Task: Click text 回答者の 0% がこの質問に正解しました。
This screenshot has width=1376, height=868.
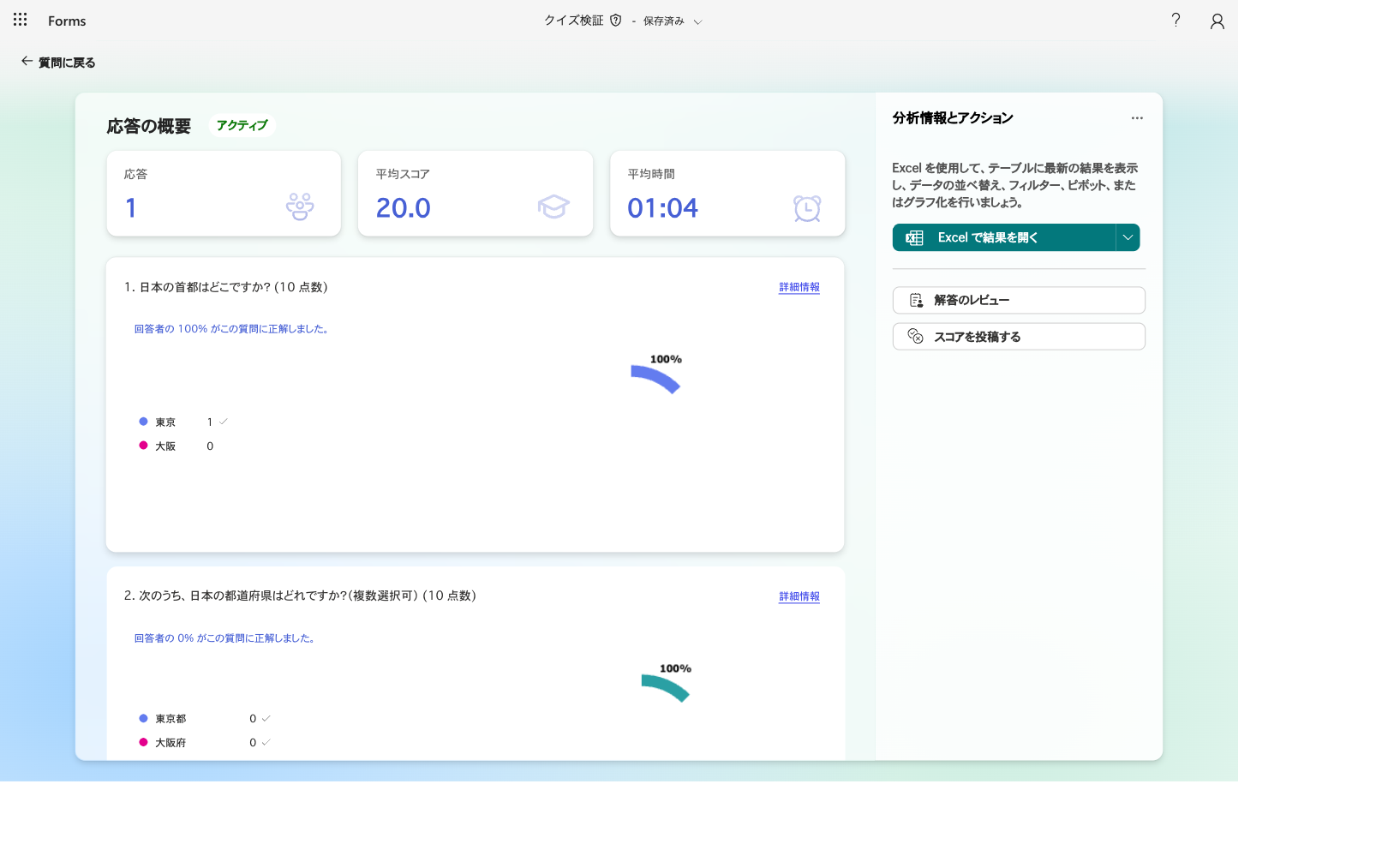Action: (224, 638)
